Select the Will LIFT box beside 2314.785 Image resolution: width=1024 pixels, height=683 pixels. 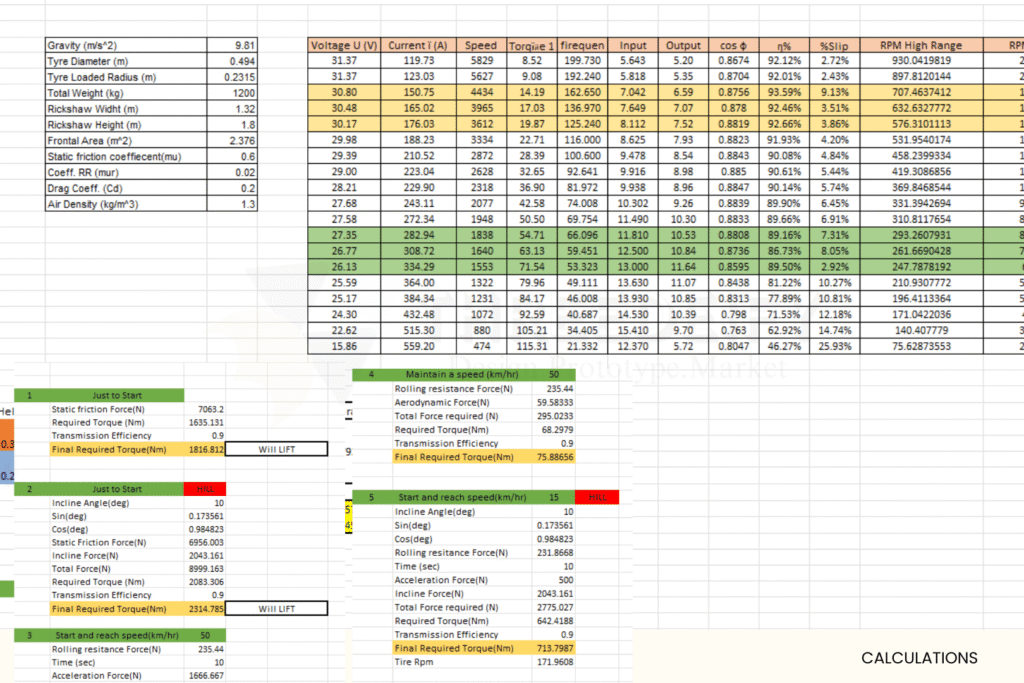tap(276, 609)
